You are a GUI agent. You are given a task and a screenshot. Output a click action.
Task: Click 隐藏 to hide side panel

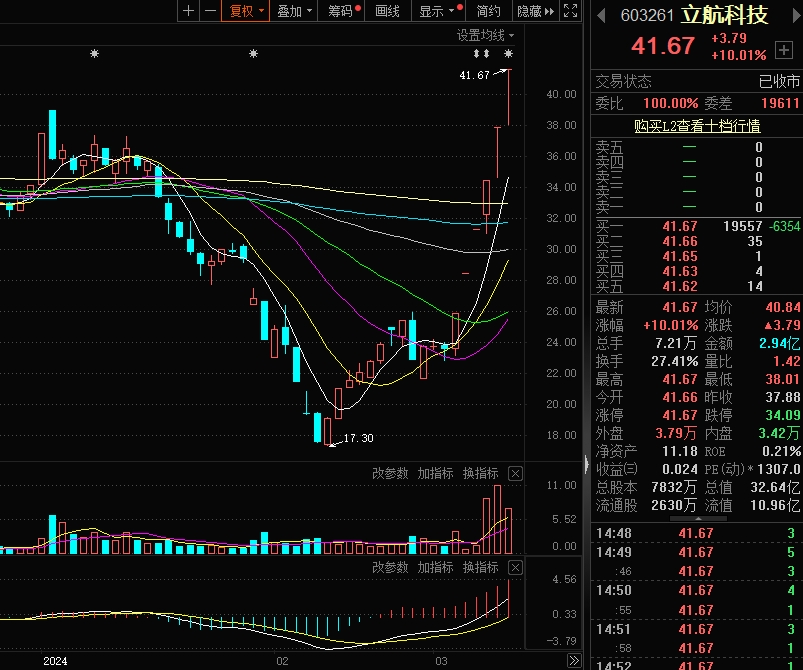536,11
